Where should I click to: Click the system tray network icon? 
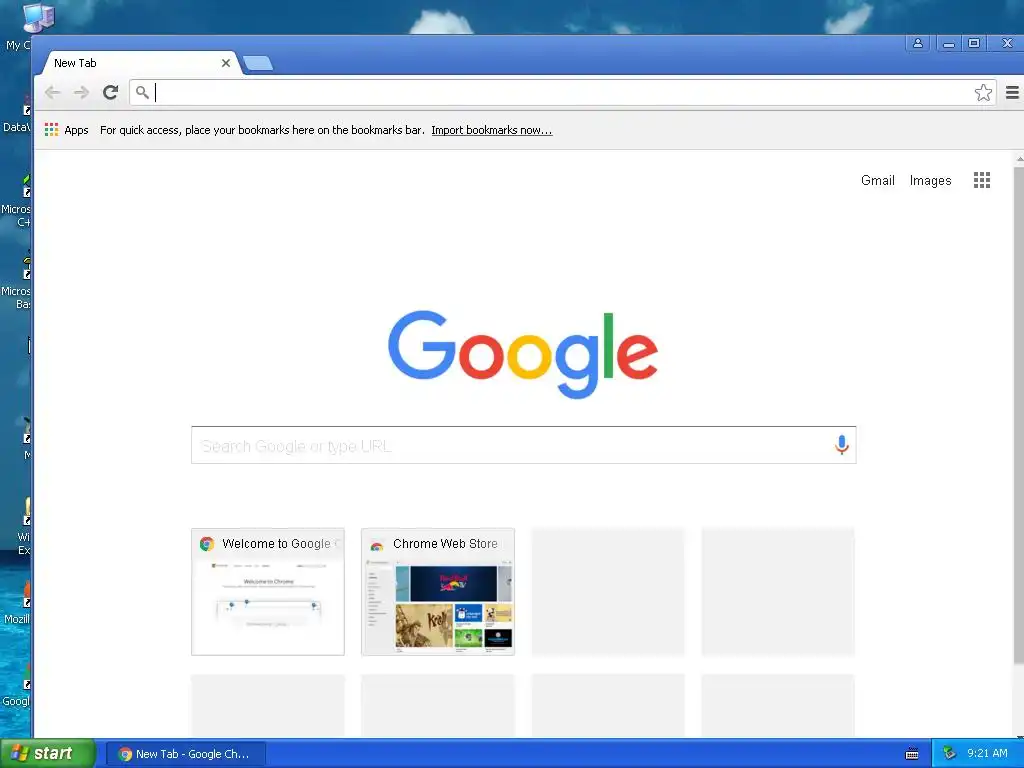pyautogui.click(x=949, y=754)
